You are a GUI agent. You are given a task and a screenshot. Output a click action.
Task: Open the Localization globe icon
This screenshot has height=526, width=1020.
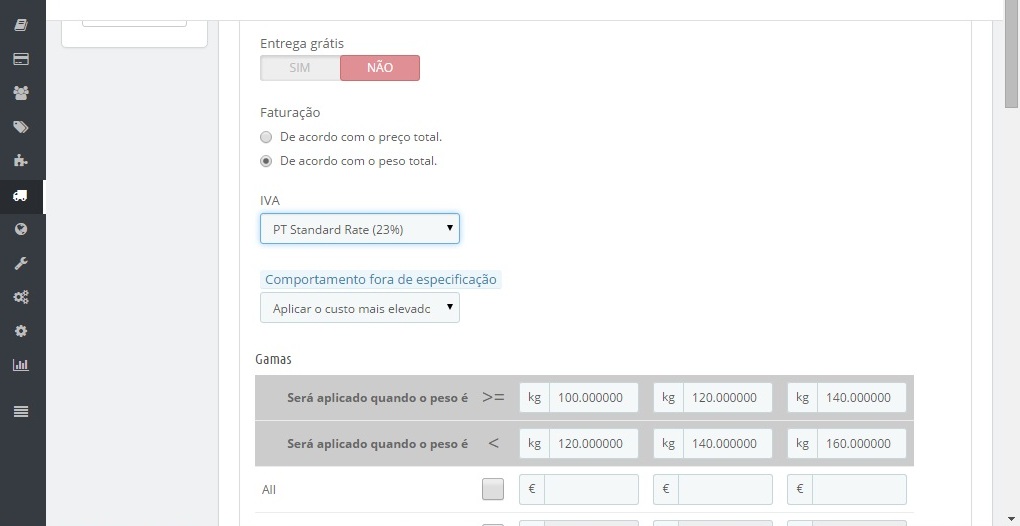click(x=21, y=229)
